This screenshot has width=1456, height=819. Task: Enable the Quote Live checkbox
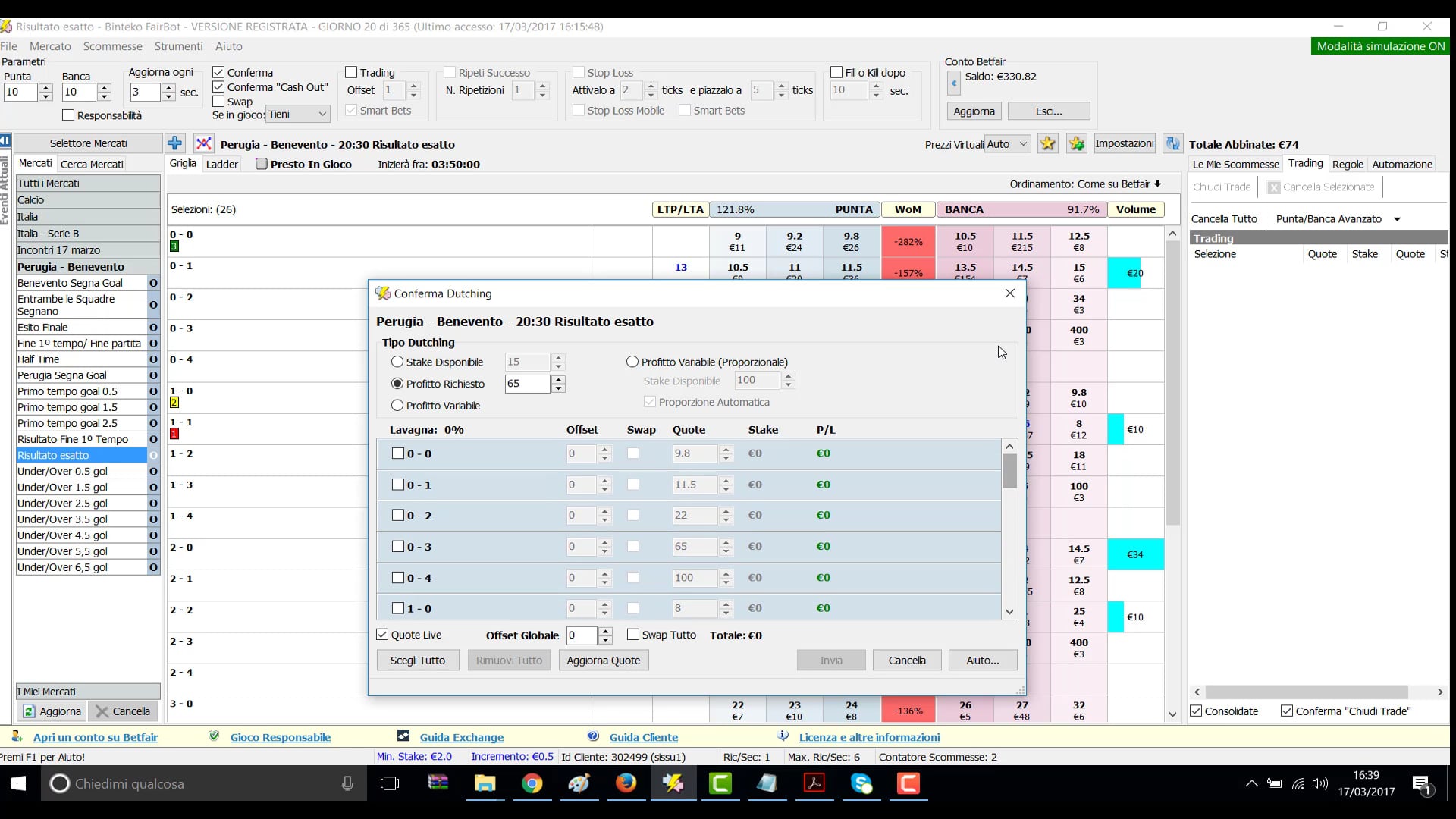coord(382,635)
